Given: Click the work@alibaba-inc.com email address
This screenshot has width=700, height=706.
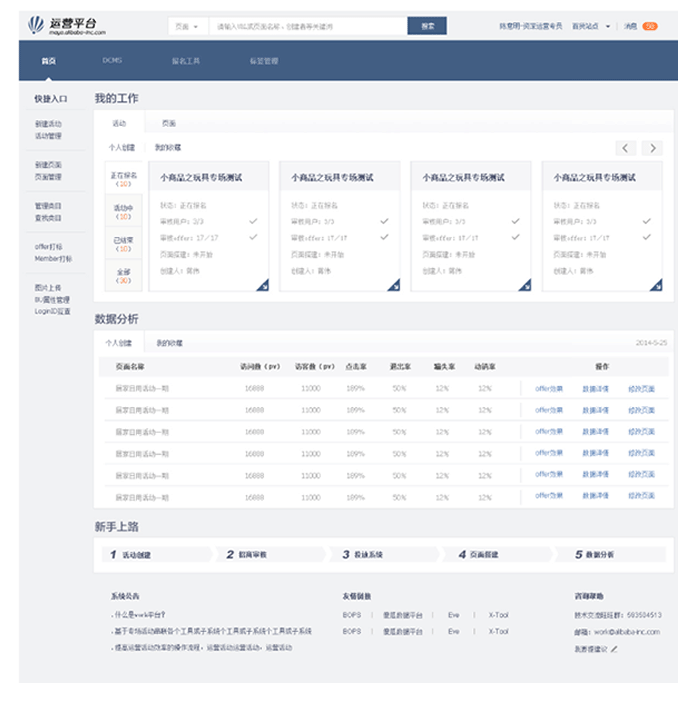Looking at the screenshot, I should click(627, 632).
